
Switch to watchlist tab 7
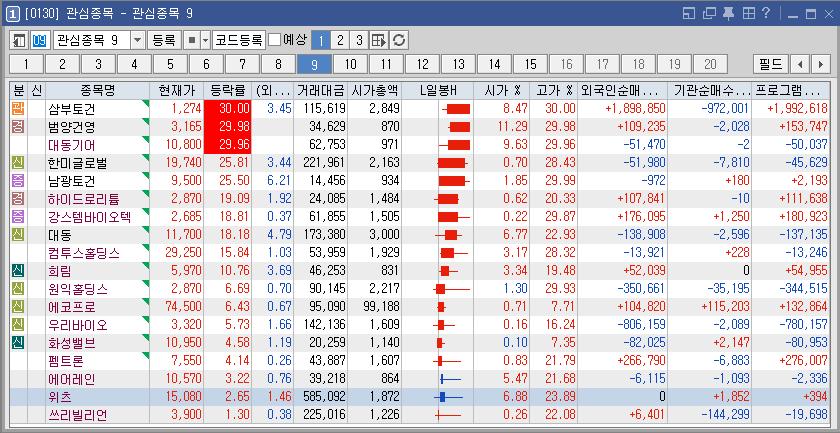pos(242,65)
